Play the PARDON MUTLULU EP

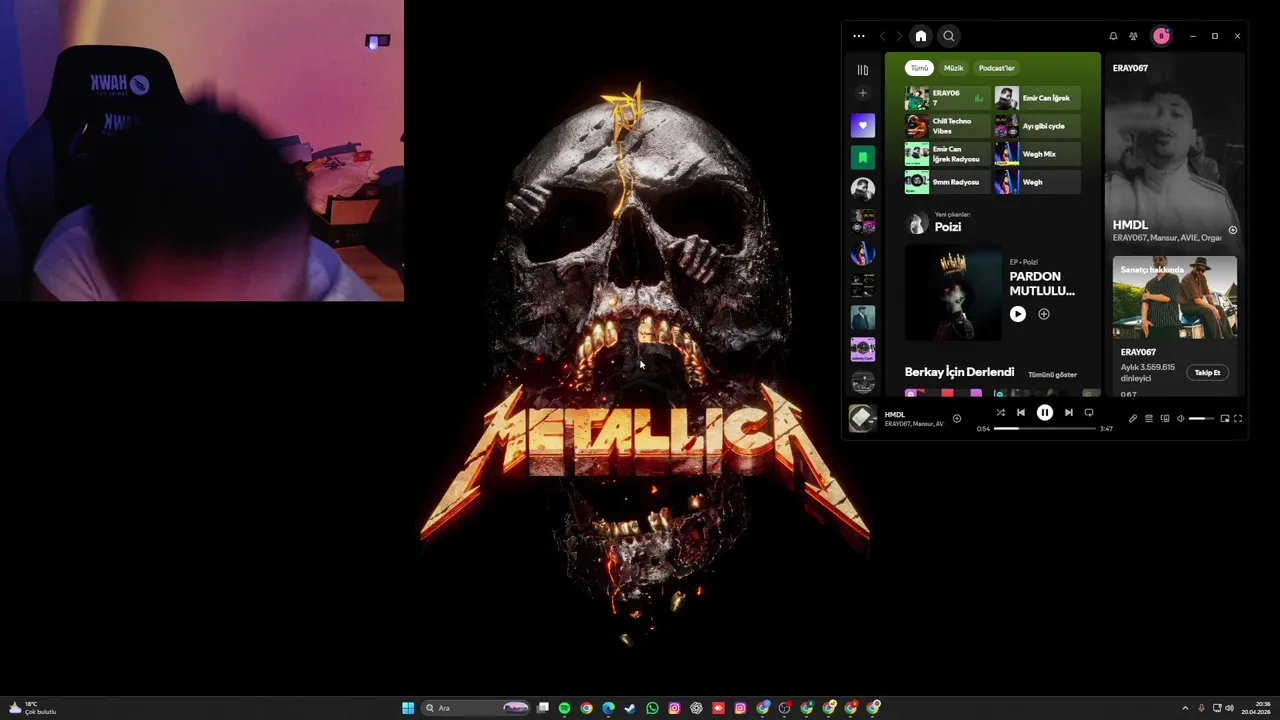point(1017,314)
